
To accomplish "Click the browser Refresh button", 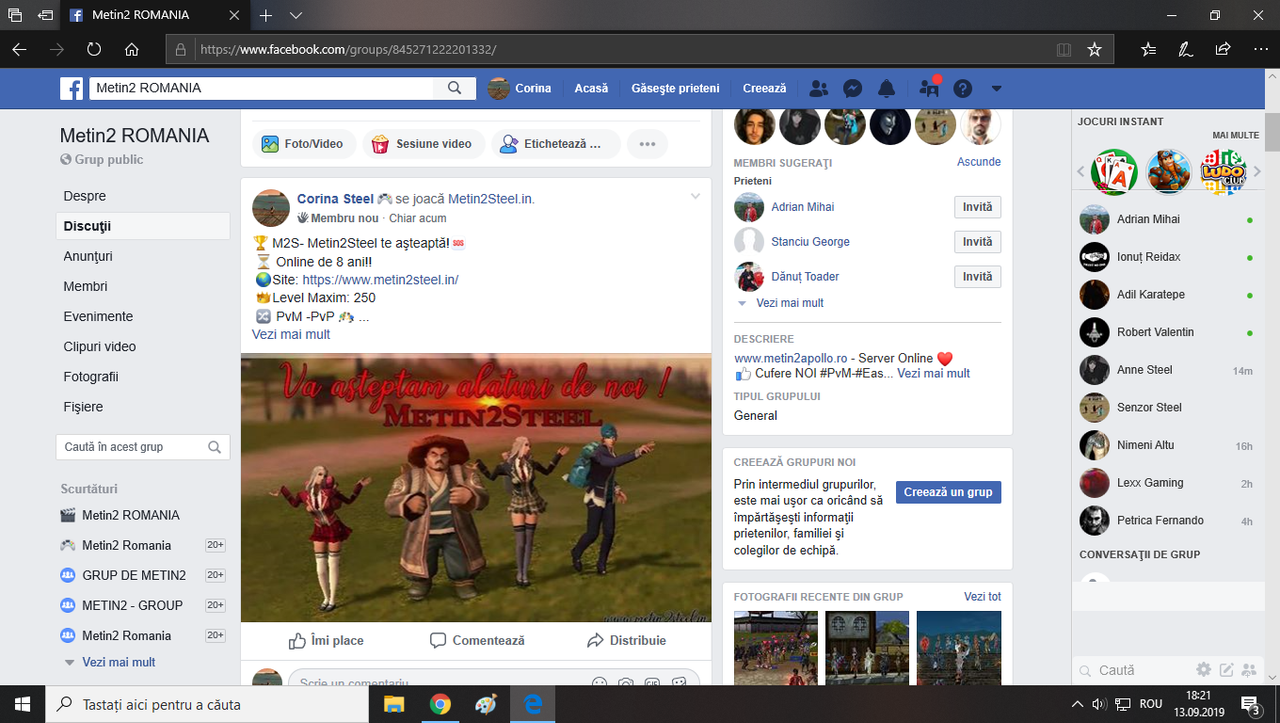I will (x=94, y=49).
